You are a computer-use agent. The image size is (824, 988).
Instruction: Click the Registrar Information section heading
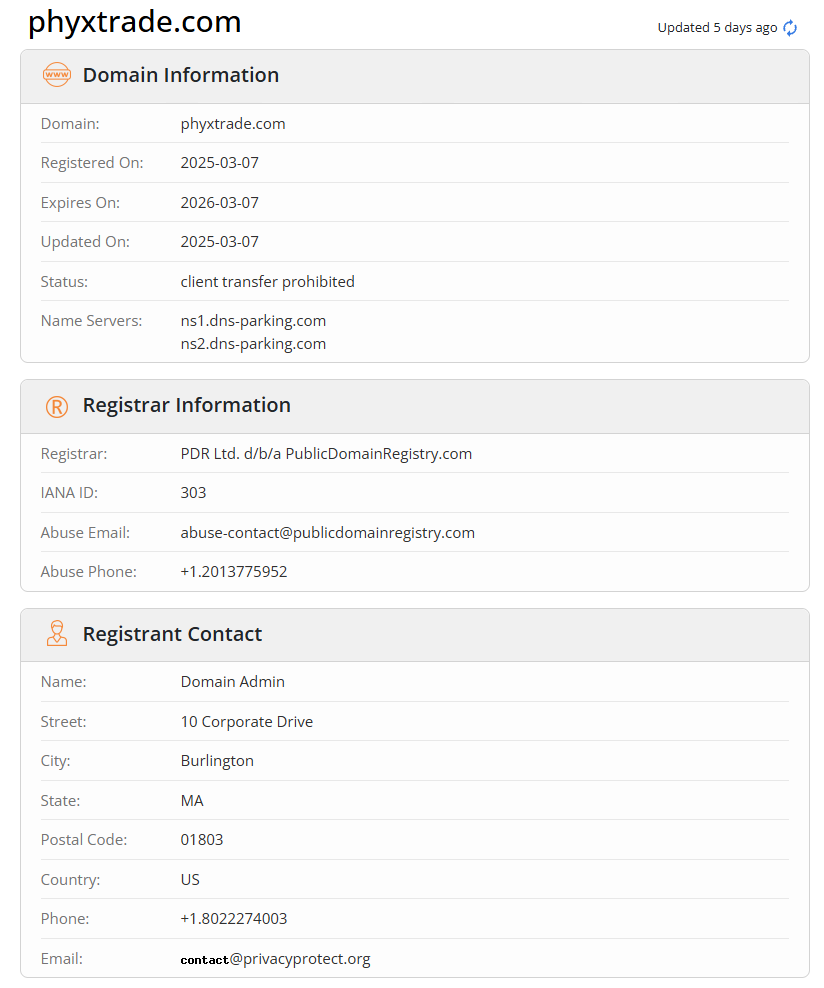tap(186, 405)
